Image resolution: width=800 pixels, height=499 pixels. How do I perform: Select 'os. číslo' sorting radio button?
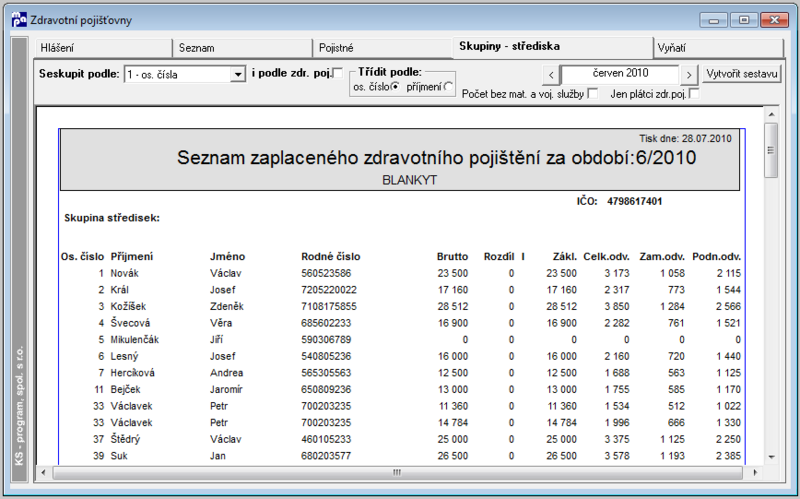click(x=395, y=87)
